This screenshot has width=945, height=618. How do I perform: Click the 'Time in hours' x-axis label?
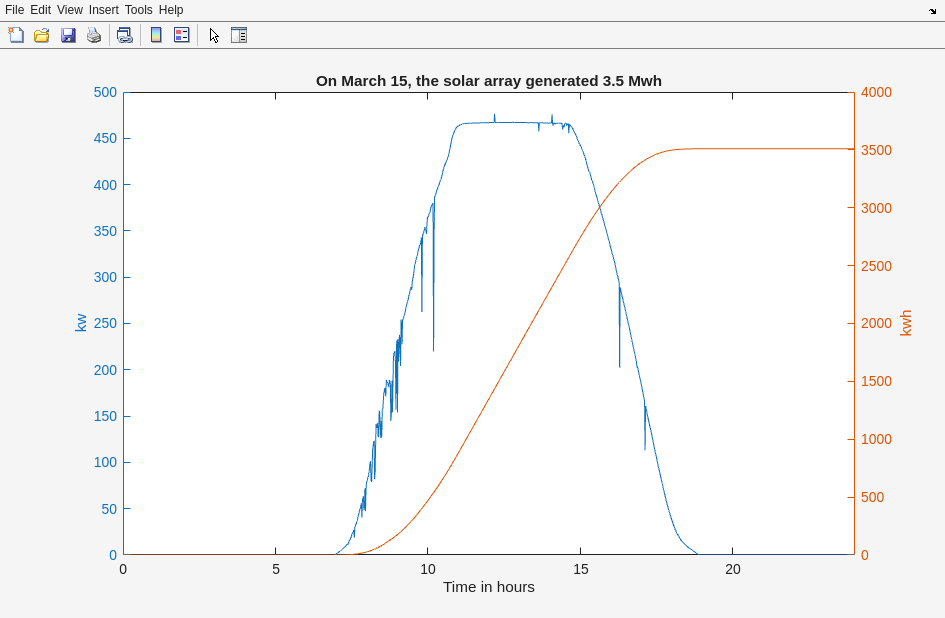(x=488, y=587)
